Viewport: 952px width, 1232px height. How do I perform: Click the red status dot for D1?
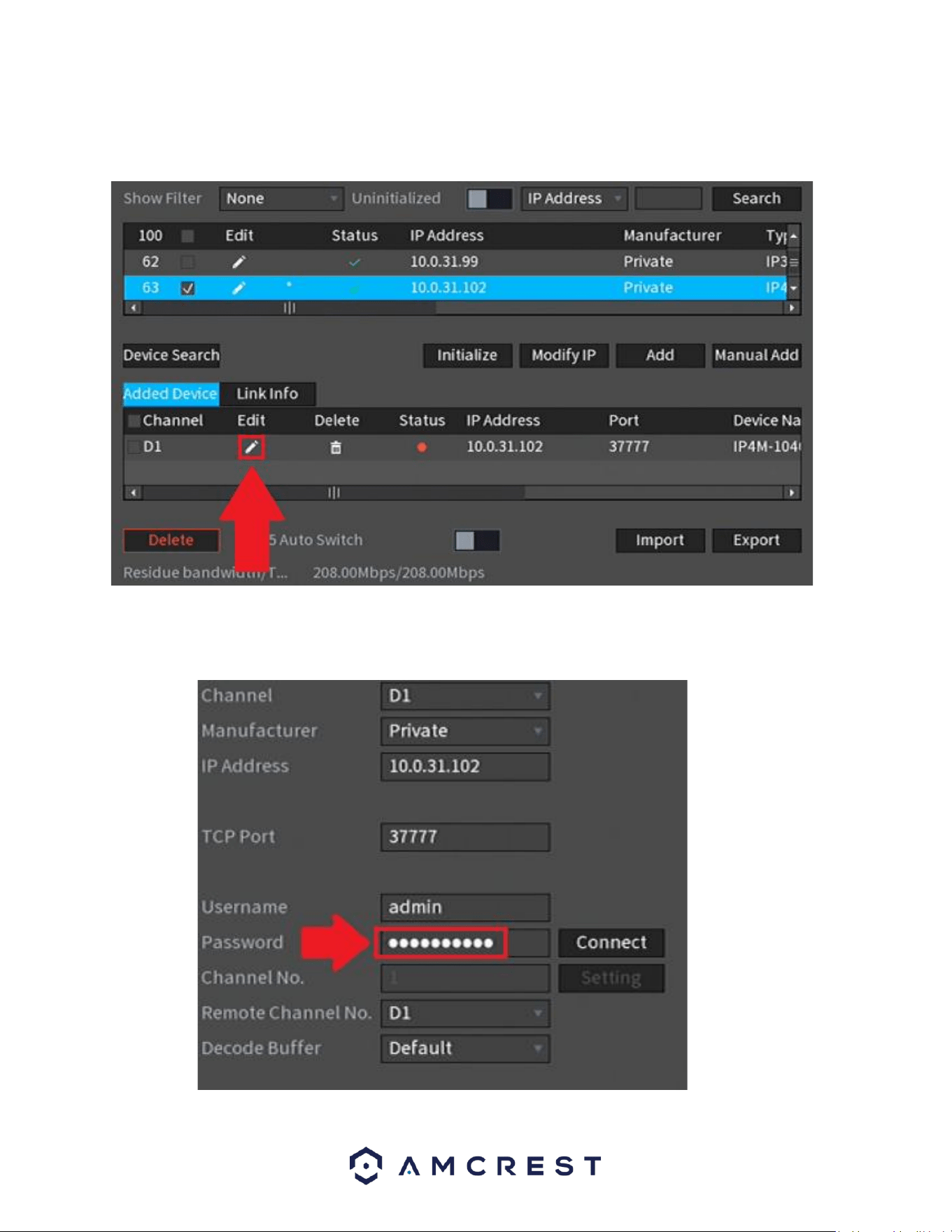pyautogui.click(x=422, y=448)
